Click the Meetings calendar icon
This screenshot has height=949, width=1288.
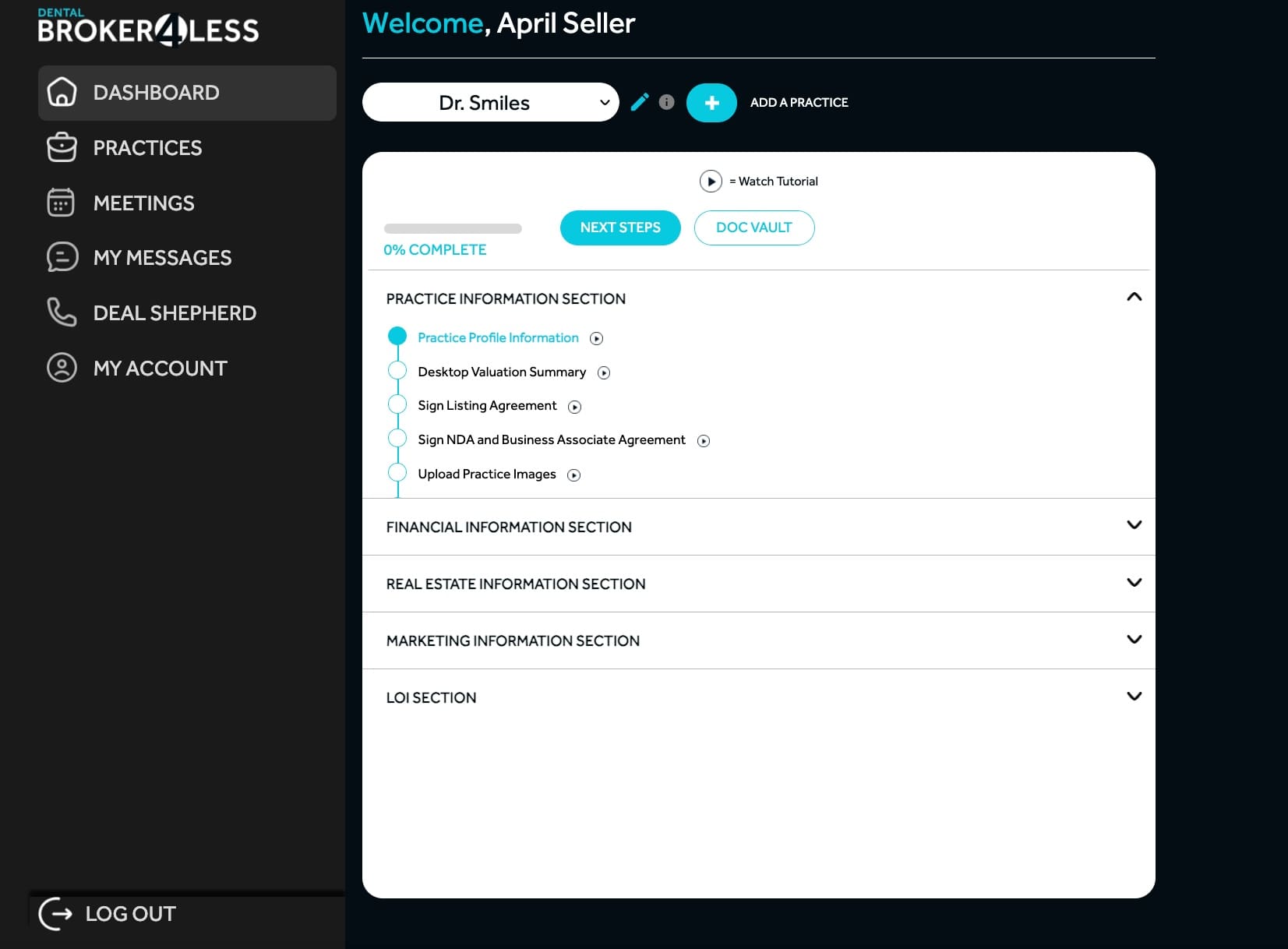click(x=61, y=203)
